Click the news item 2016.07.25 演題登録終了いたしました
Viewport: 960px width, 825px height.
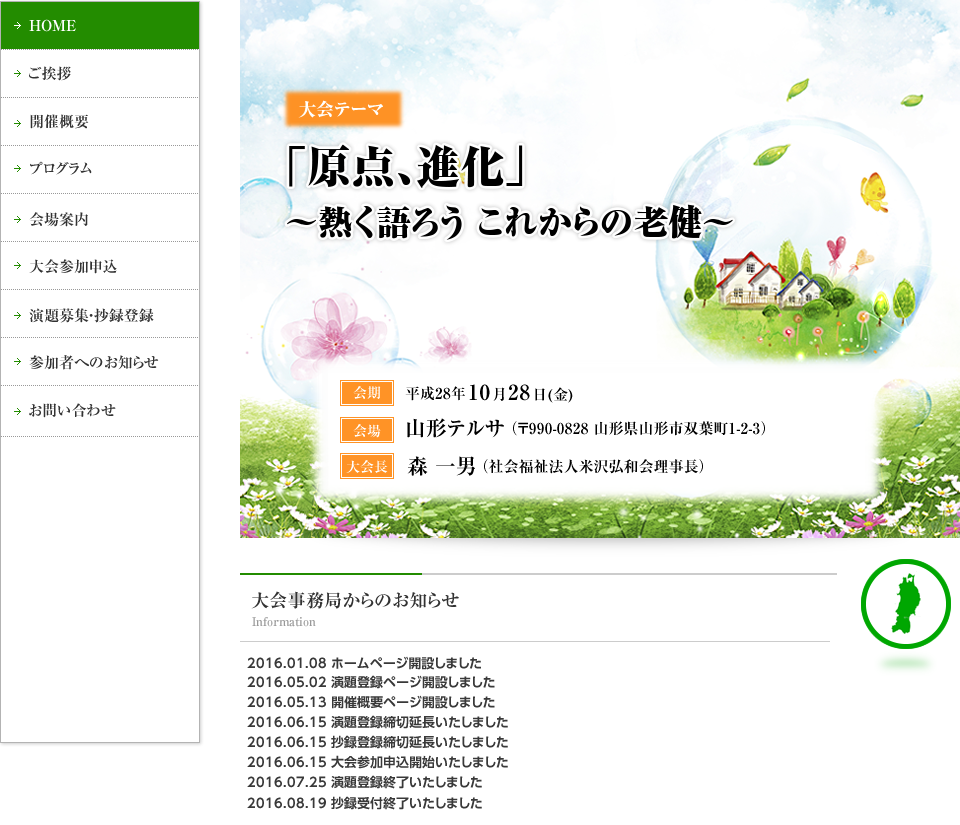tap(365, 782)
